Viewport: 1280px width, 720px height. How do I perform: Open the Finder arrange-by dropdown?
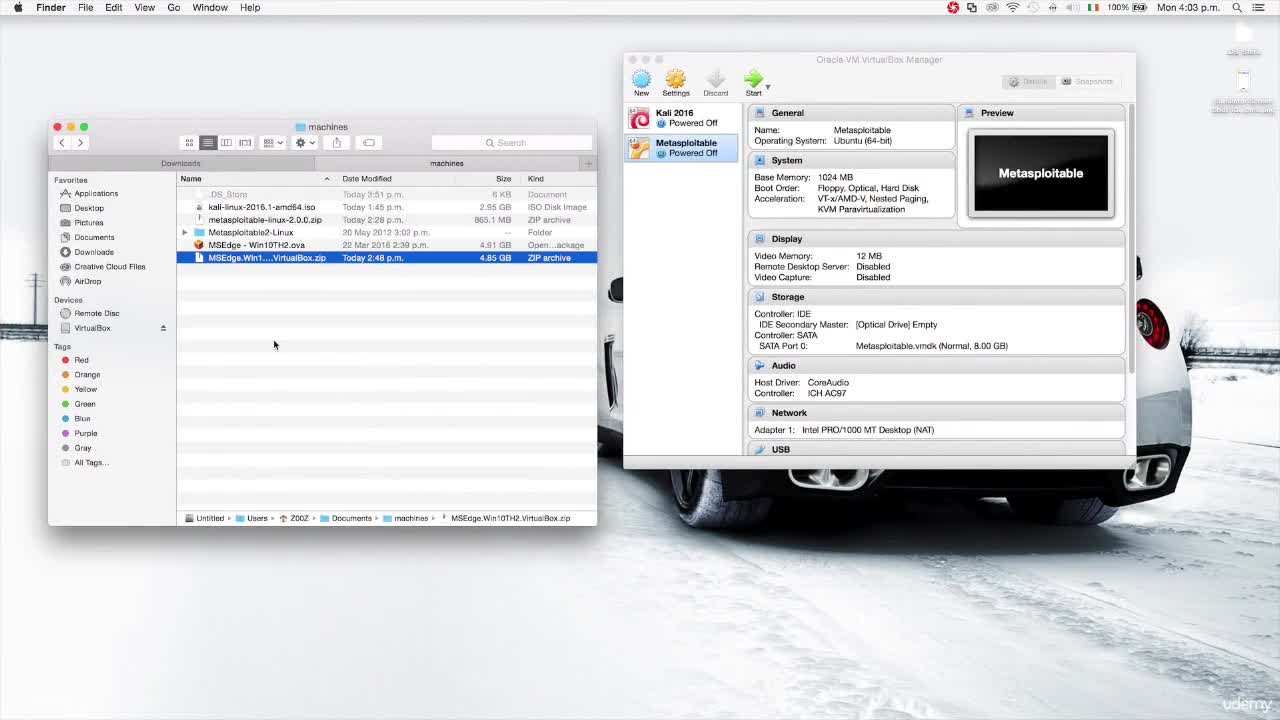tap(272, 143)
